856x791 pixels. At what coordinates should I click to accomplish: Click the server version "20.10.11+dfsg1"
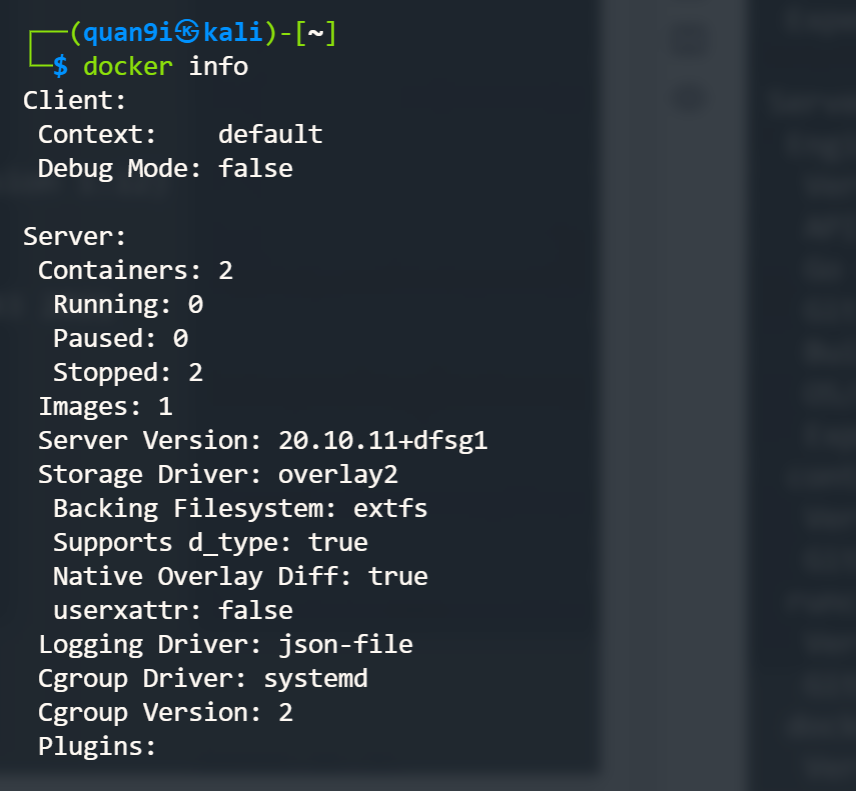click(x=383, y=440)
